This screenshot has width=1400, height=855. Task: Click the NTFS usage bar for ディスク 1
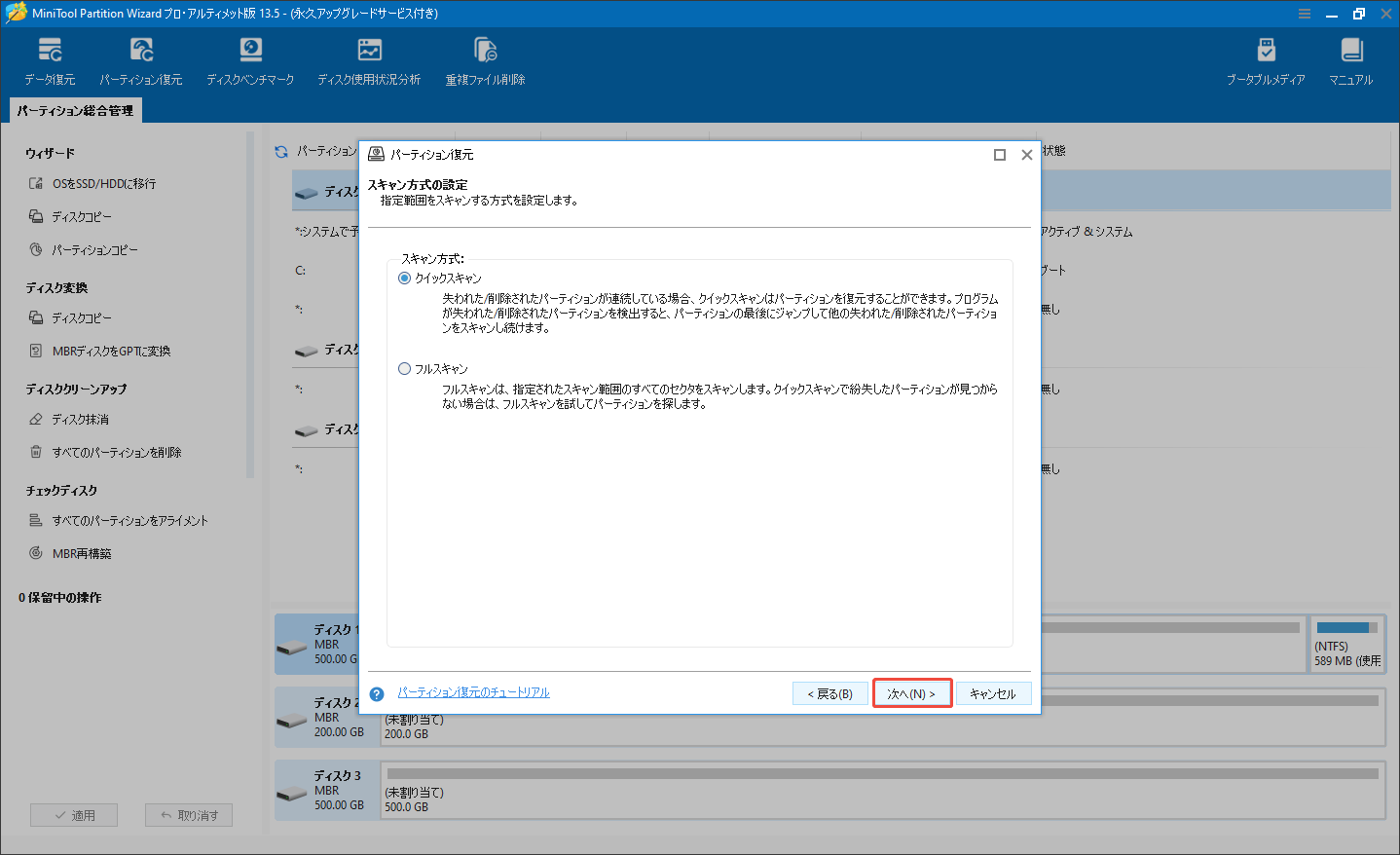(1348, 629)
